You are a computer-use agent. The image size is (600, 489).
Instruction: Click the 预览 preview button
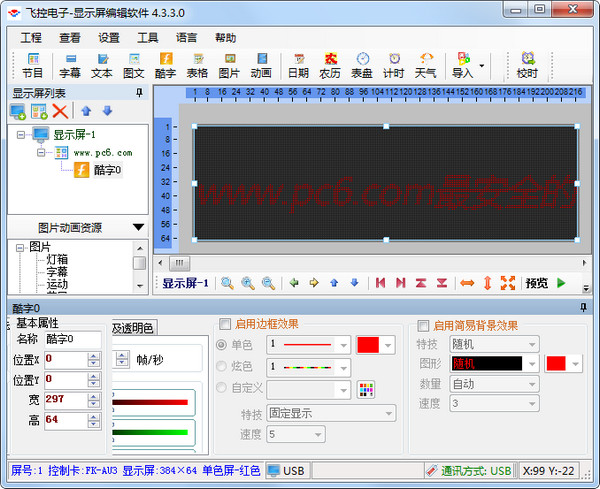[536, 283]
